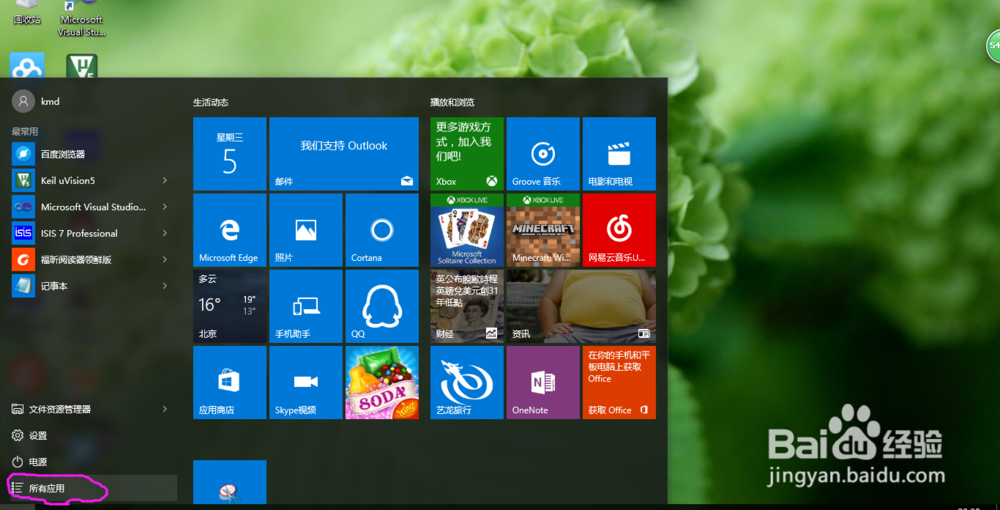Open the 北京 weather tile

point(230,307)
